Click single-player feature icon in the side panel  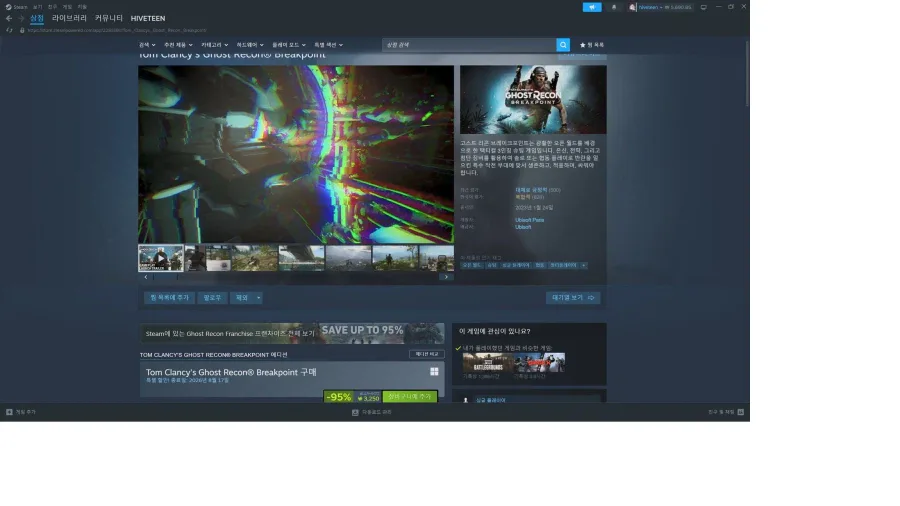[x=465, y=400]
